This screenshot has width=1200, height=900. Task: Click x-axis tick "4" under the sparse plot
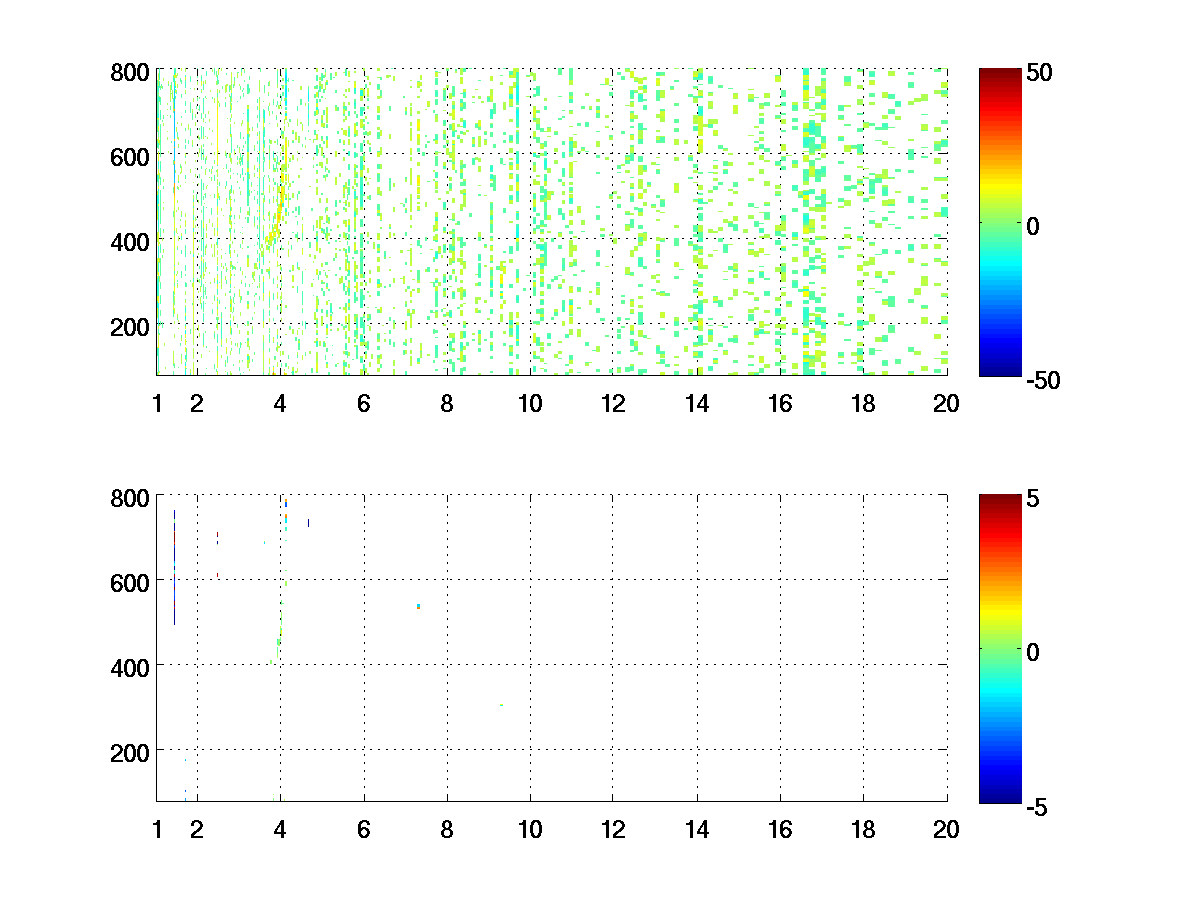pyautogui.click(x=280, y=829)
